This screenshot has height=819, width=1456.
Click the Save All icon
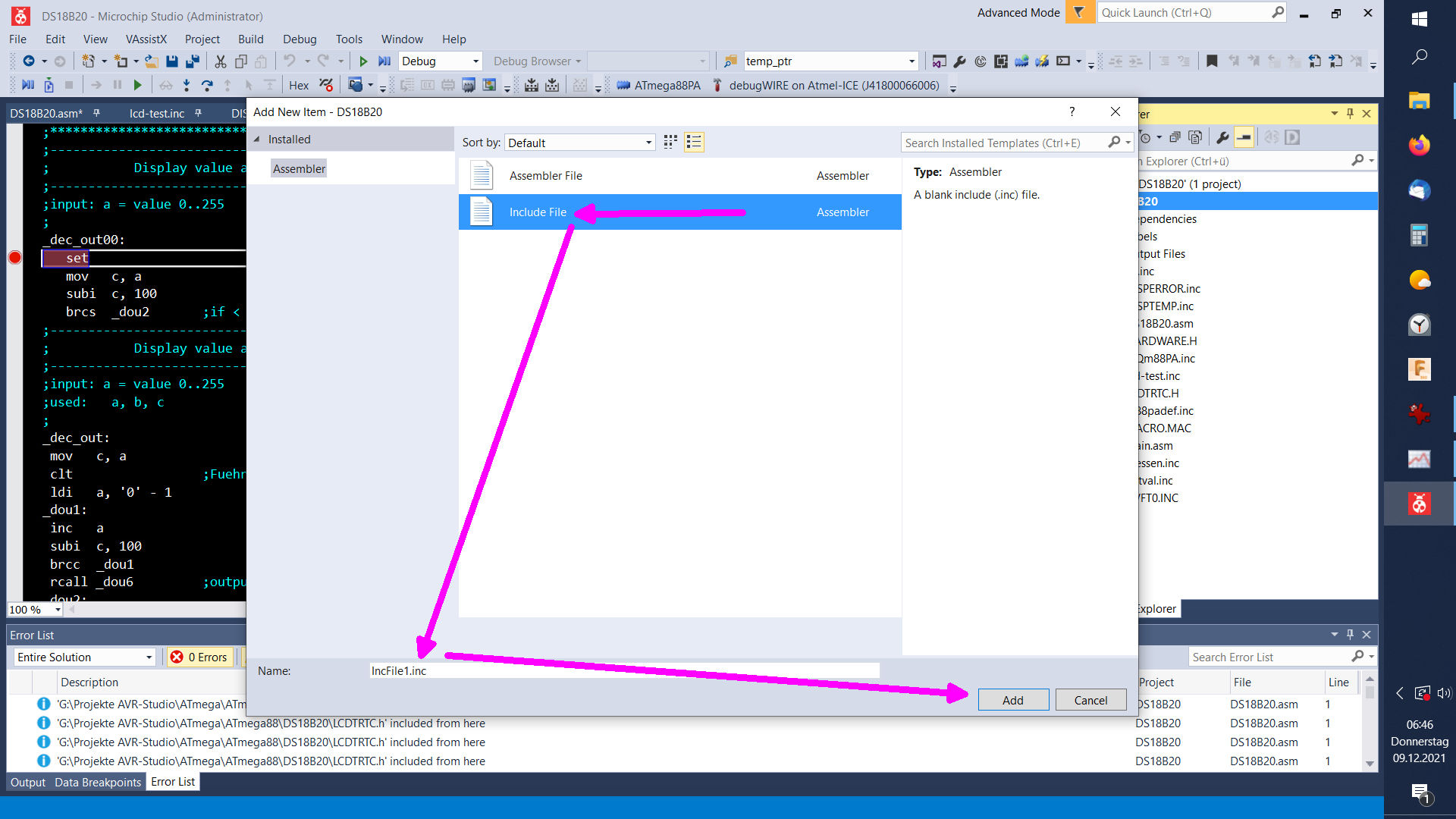193,61
